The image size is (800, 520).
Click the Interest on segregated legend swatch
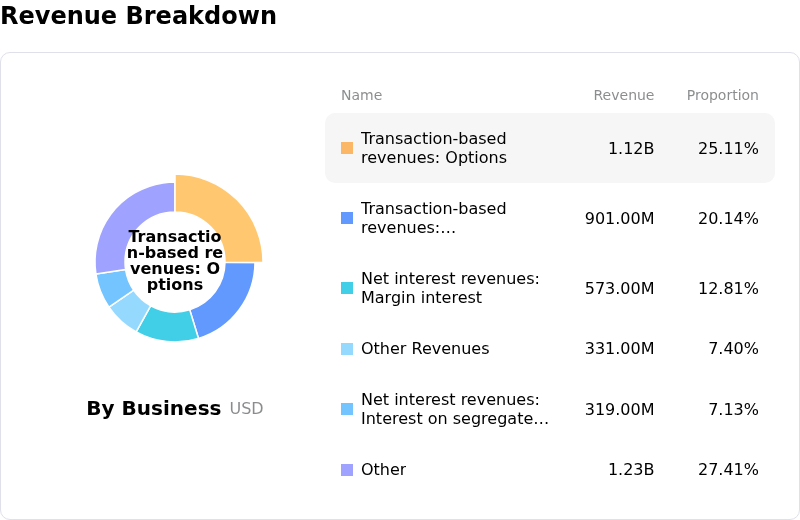tap(347, 409)
